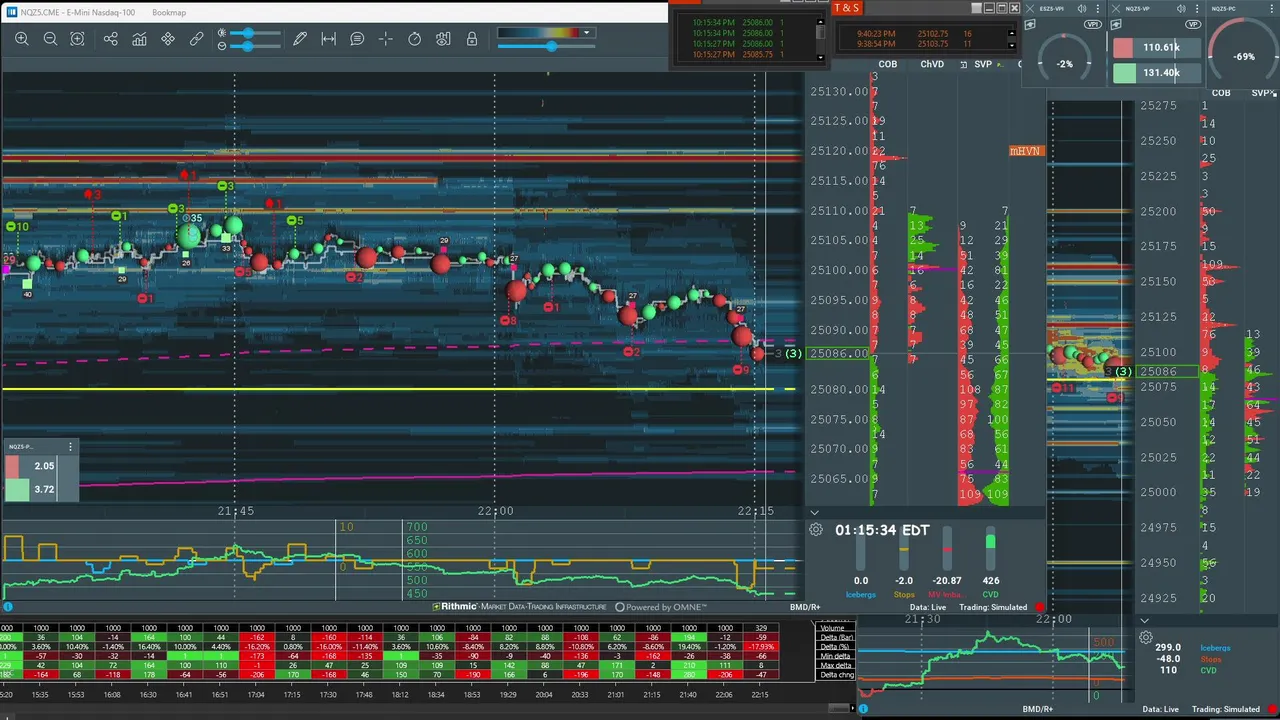Screen dimensions: 1280x720
Task: Click the Max delta row label
Action: pyautogui.click(x=835, y=666)
